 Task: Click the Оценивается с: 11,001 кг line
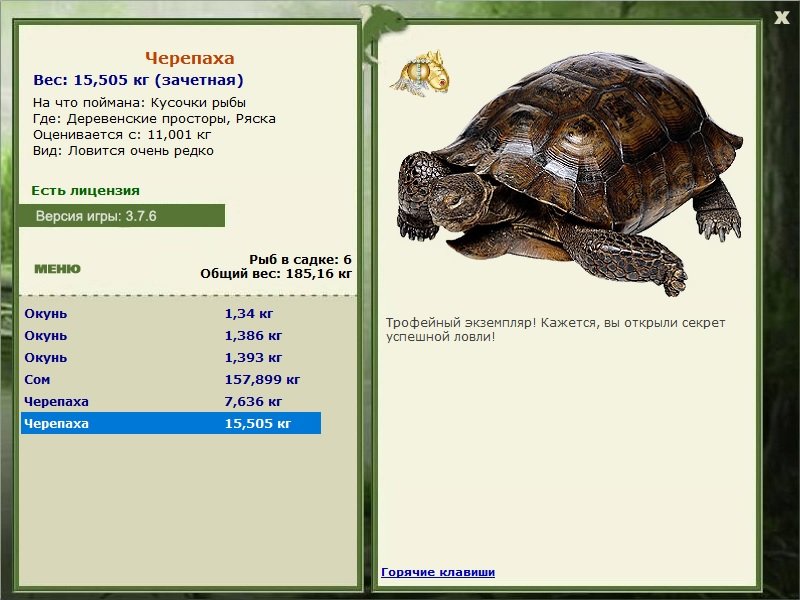click(x=122, y=135)
